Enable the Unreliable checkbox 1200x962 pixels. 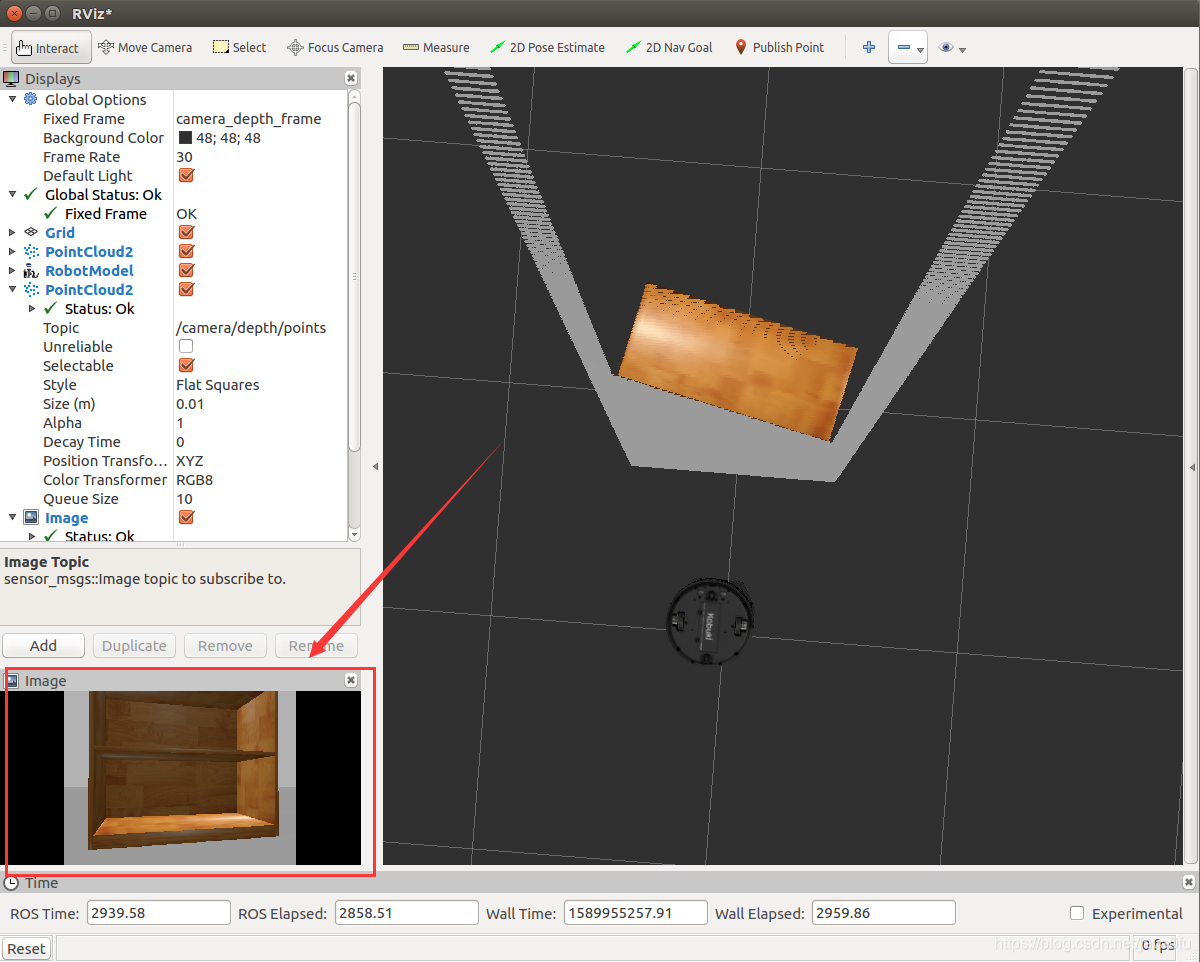pyautogui.click(x=186, y=346)
